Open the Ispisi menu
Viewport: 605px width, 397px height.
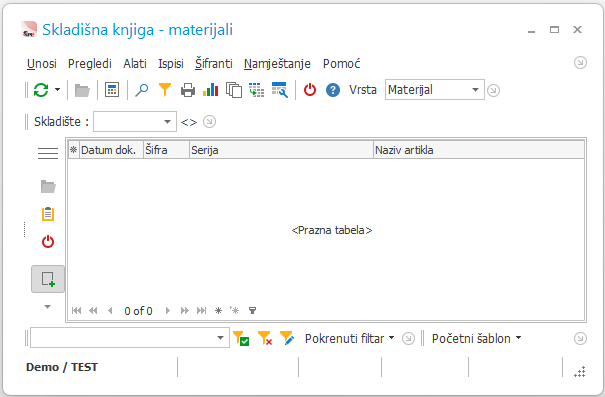tap(171, 64)
